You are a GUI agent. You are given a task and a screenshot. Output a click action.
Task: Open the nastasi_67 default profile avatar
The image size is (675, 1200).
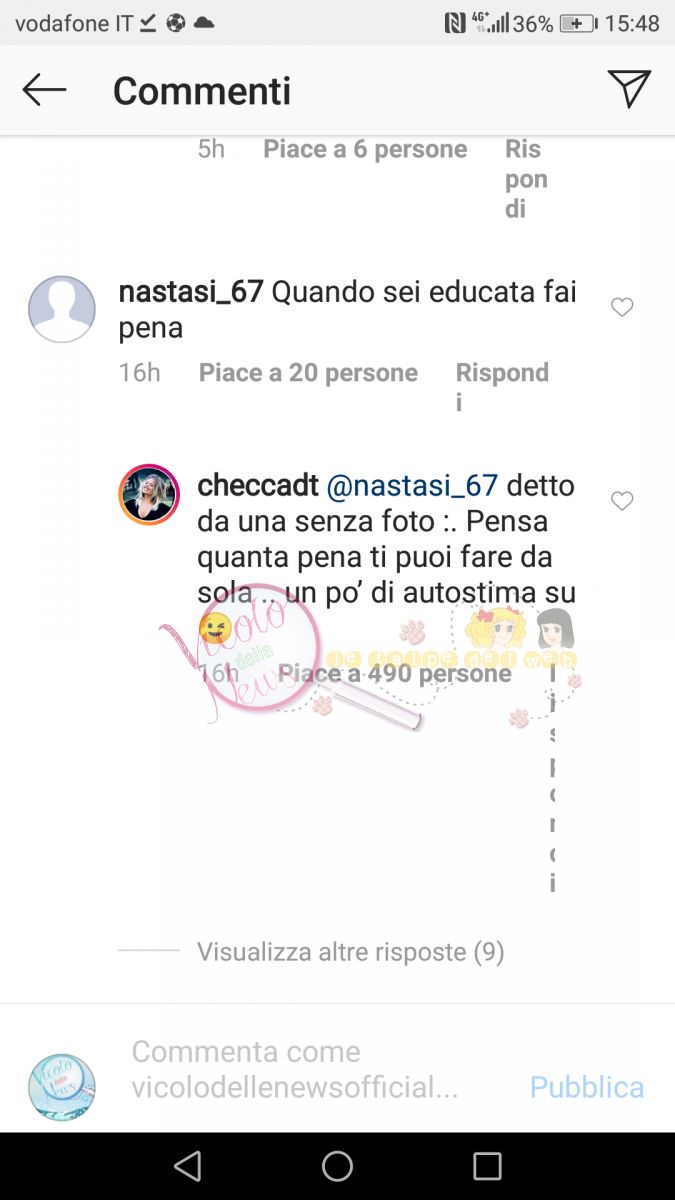coord(62,309)
